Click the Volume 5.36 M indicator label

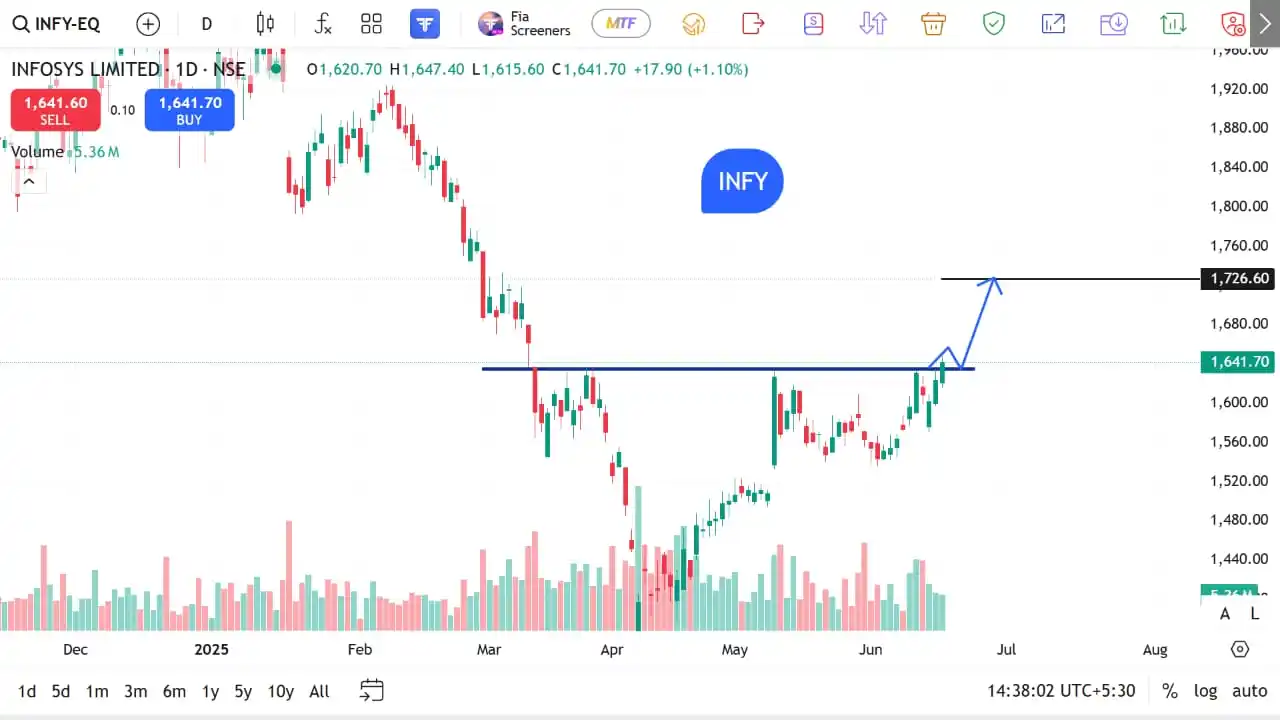point(65,152)
